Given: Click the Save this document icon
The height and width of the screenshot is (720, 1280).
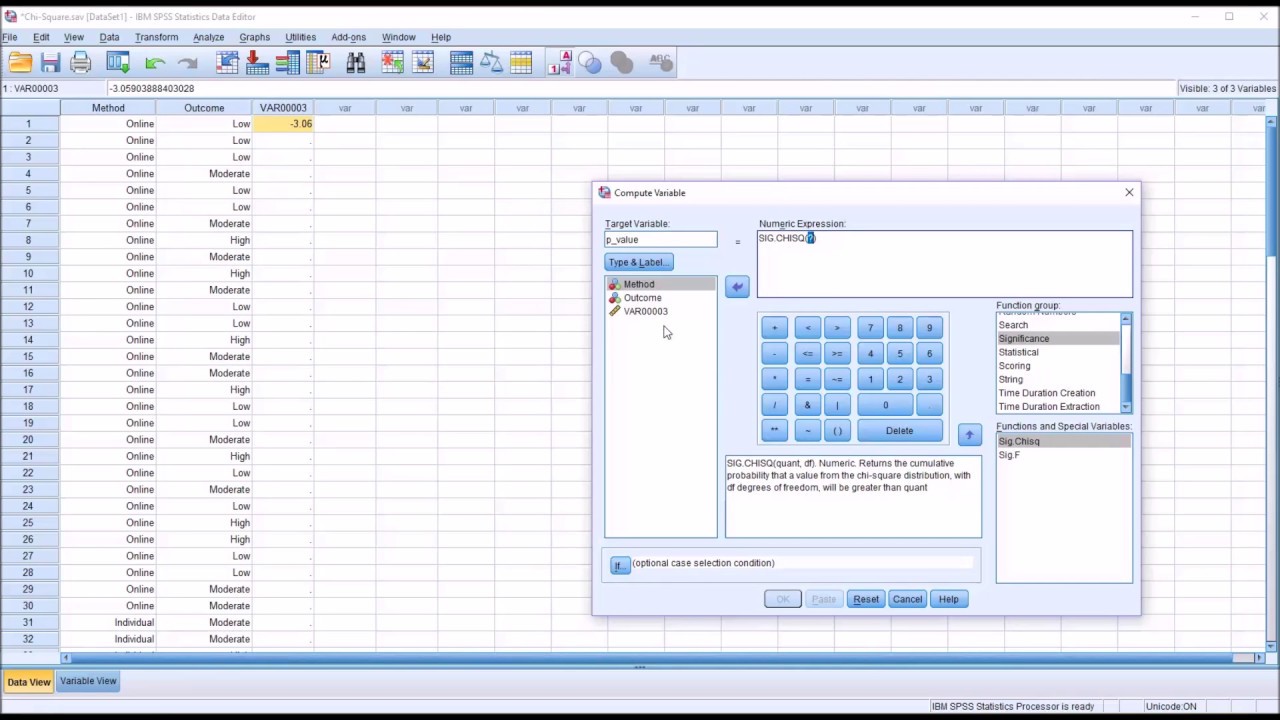Looking at the screenshot, I should (x=50, y=63).
